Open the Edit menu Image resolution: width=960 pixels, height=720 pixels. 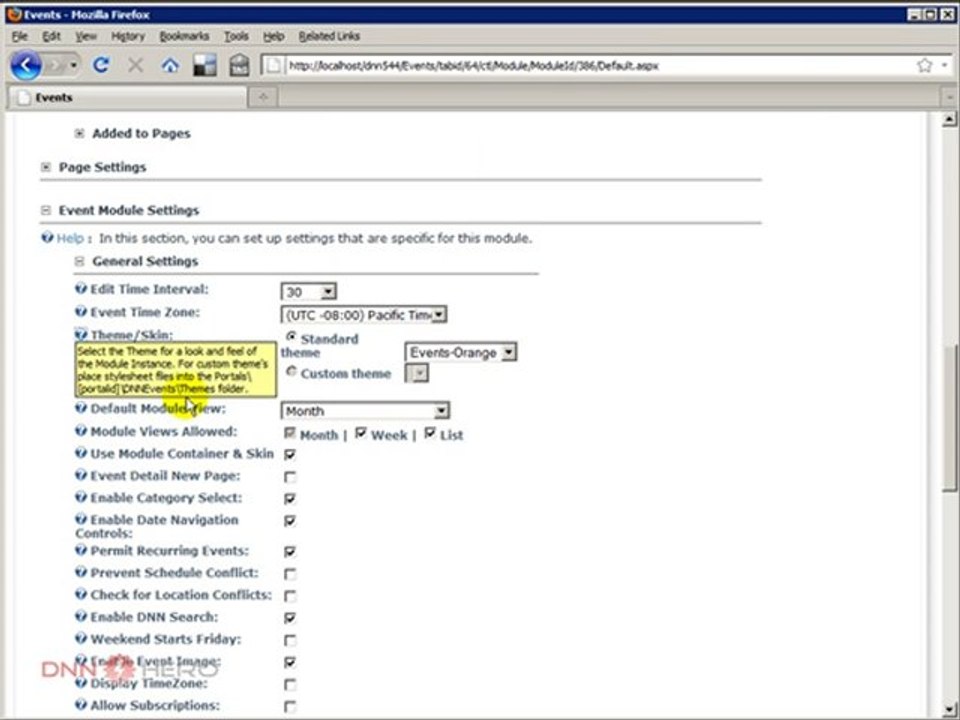coord(51,36)
